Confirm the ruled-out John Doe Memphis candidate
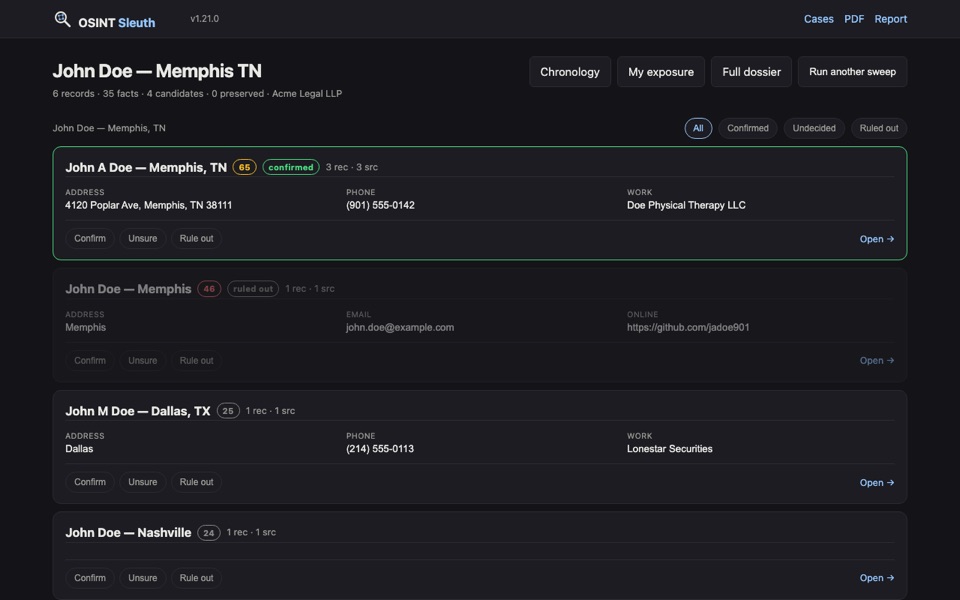Image resolution: width=960 pixels, height=600 pixels. (x=90, y=361)
